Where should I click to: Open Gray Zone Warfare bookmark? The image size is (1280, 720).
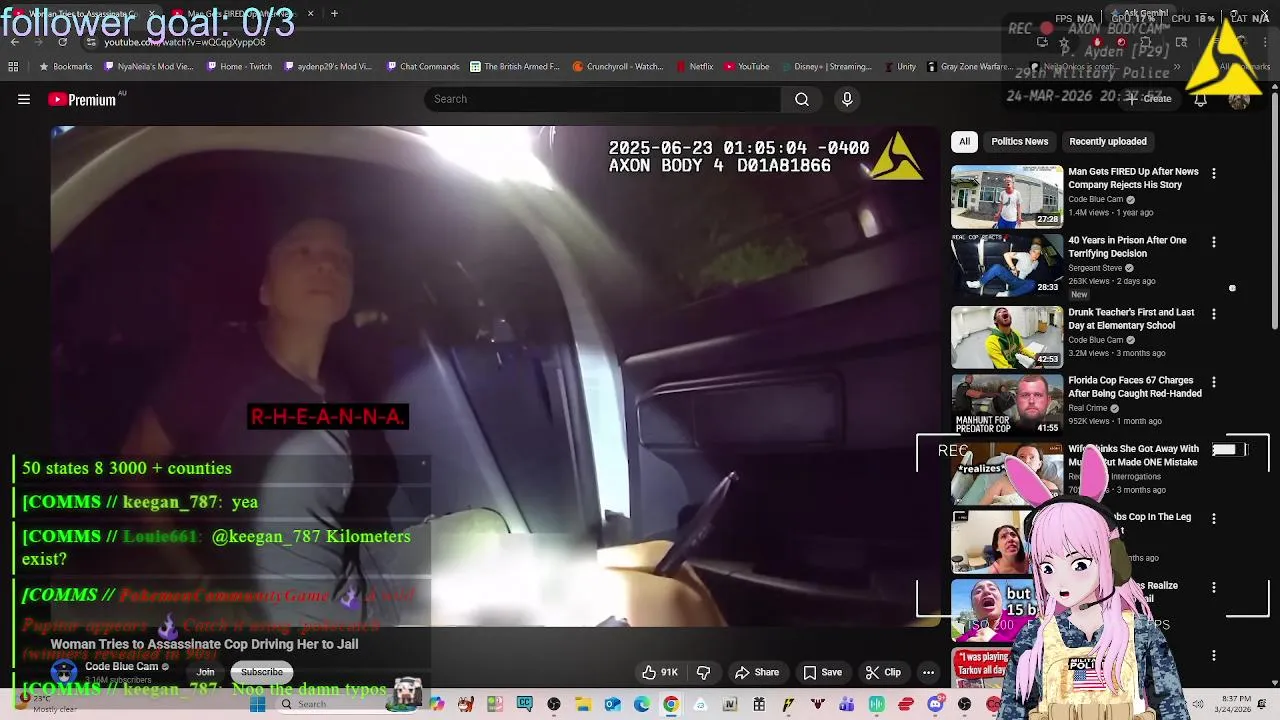click(972, 67)
